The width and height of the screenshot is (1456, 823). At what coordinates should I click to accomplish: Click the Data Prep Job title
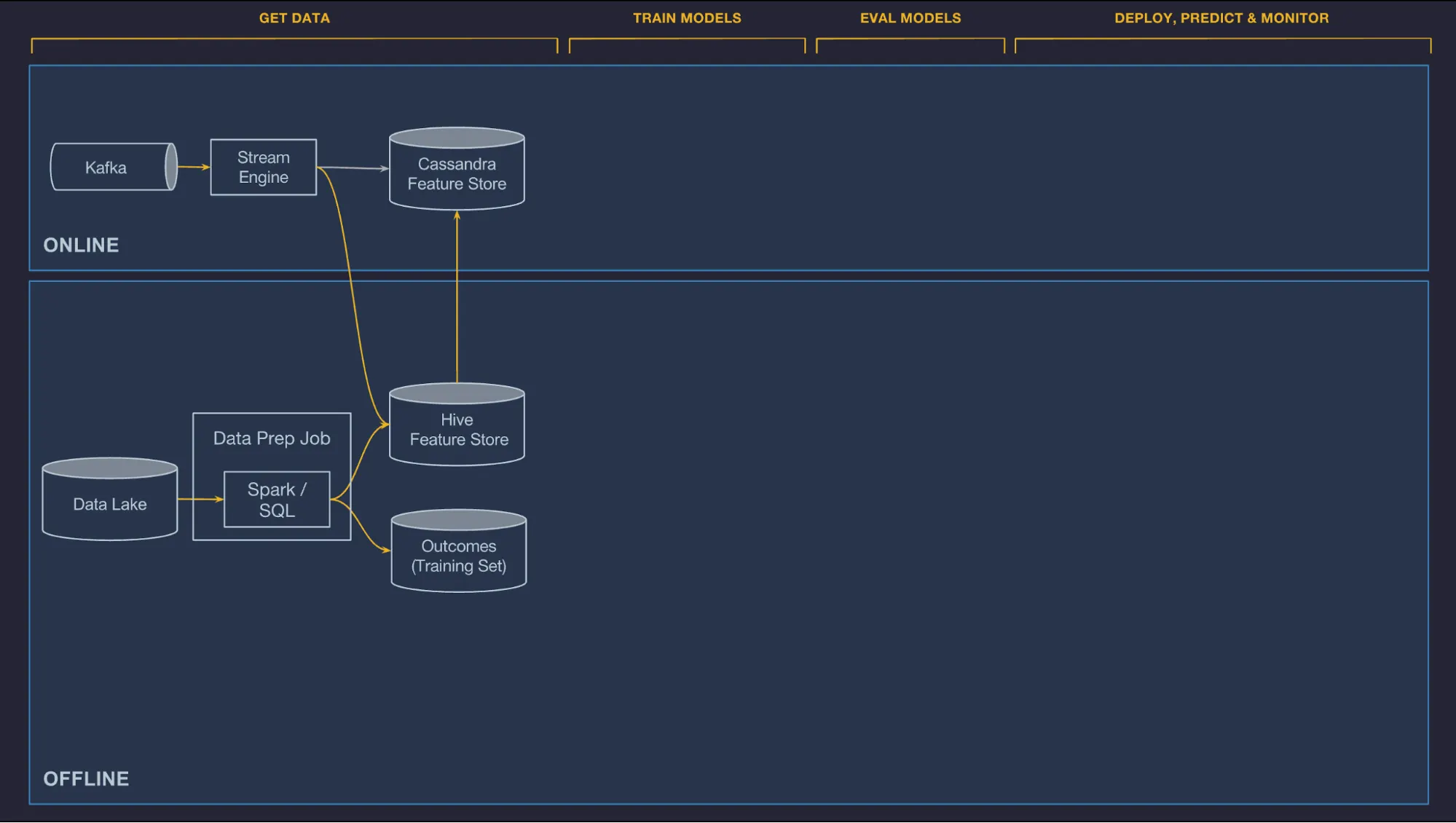pos(272,438)
